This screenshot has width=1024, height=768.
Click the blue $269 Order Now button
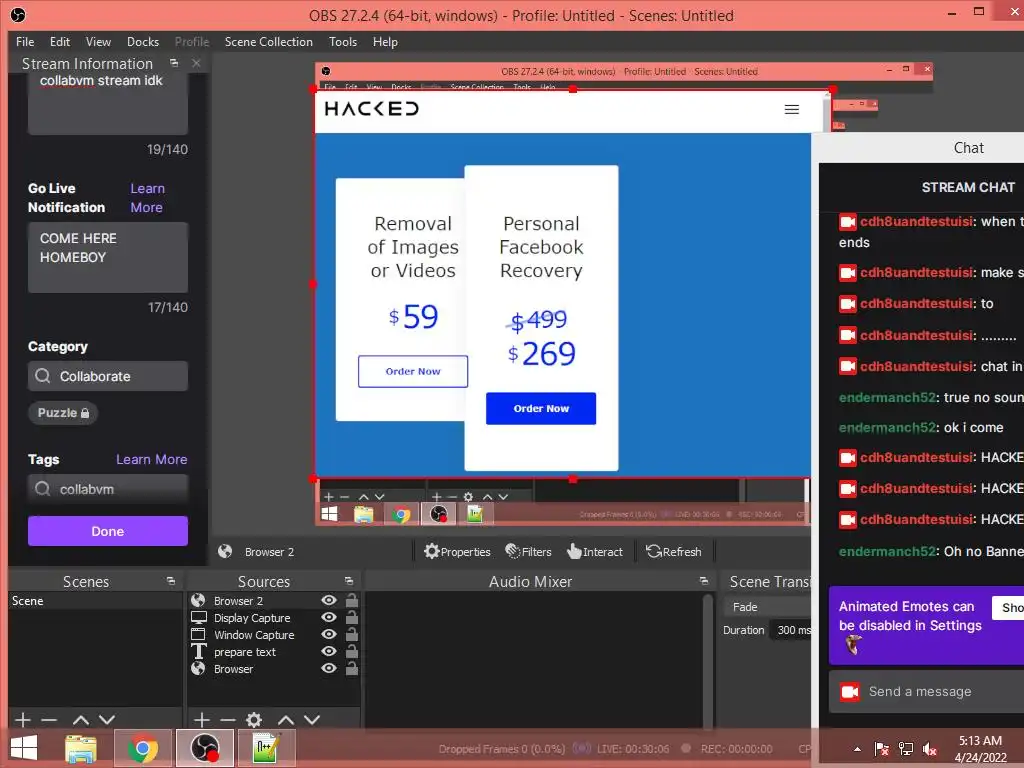click(541, 408)
